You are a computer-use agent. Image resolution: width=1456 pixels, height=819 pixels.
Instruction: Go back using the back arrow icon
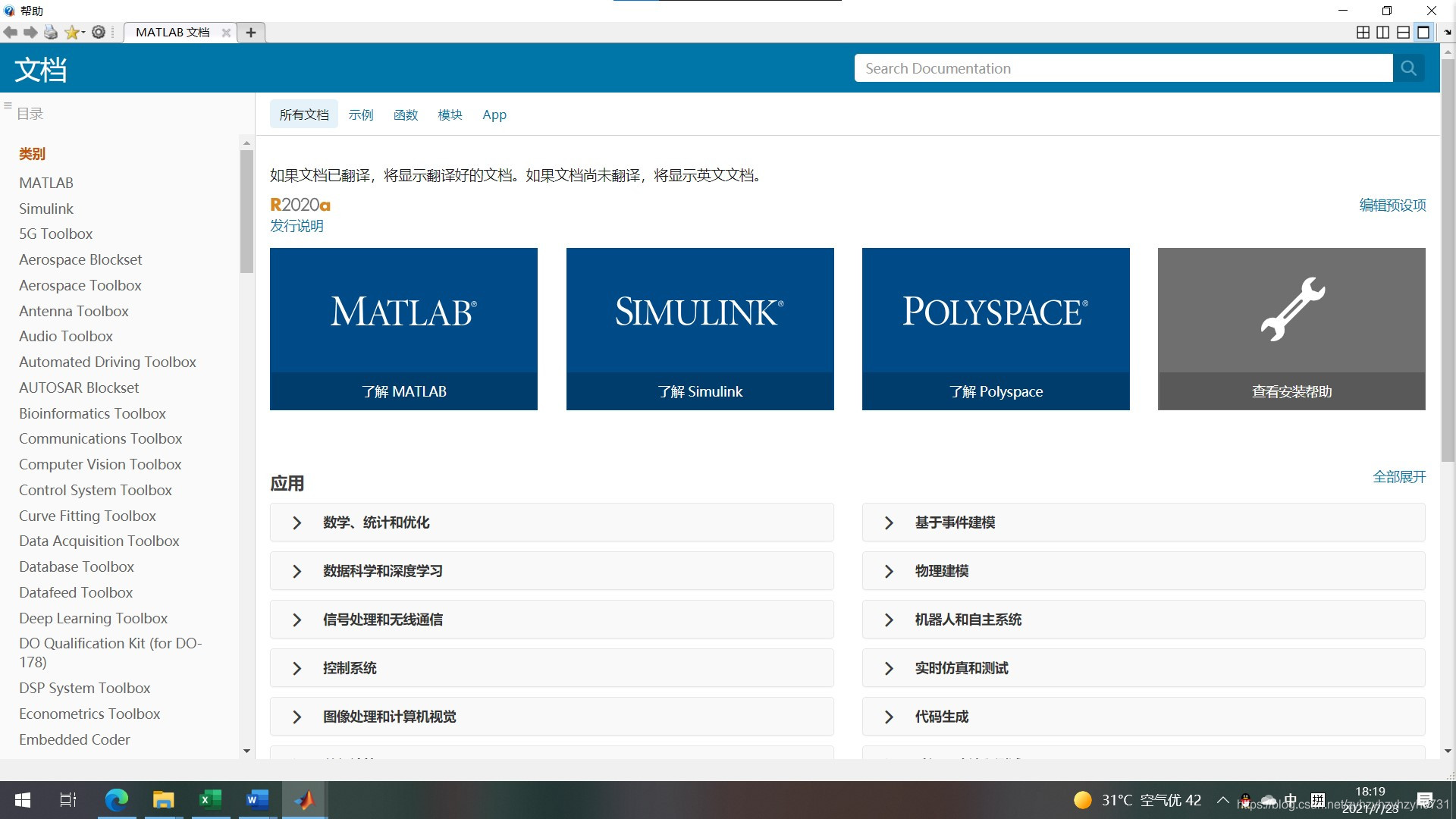coord(11,32)
